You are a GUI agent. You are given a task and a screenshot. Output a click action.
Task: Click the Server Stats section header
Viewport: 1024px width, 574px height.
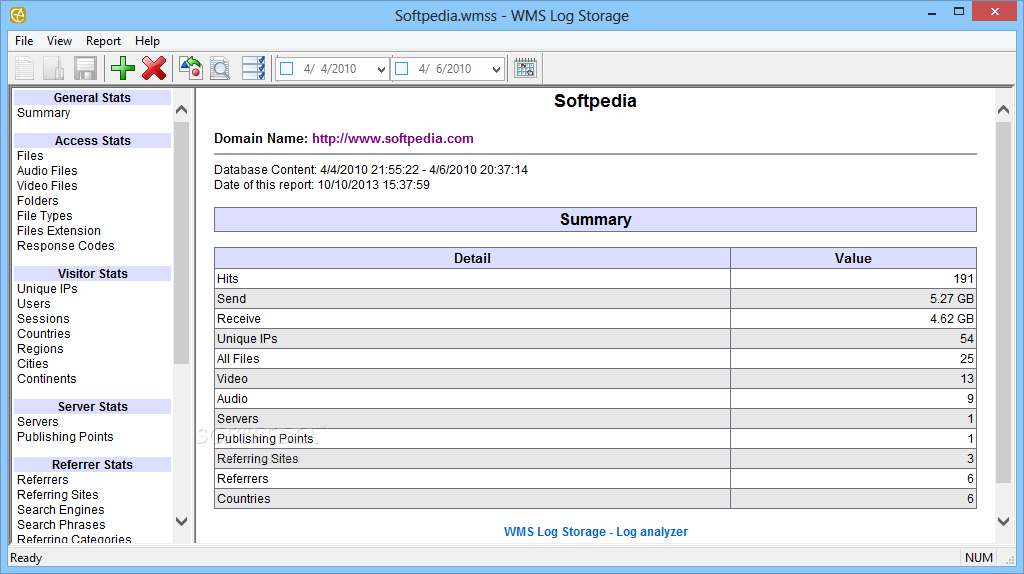pyautogui.click(x=92, y=407)
